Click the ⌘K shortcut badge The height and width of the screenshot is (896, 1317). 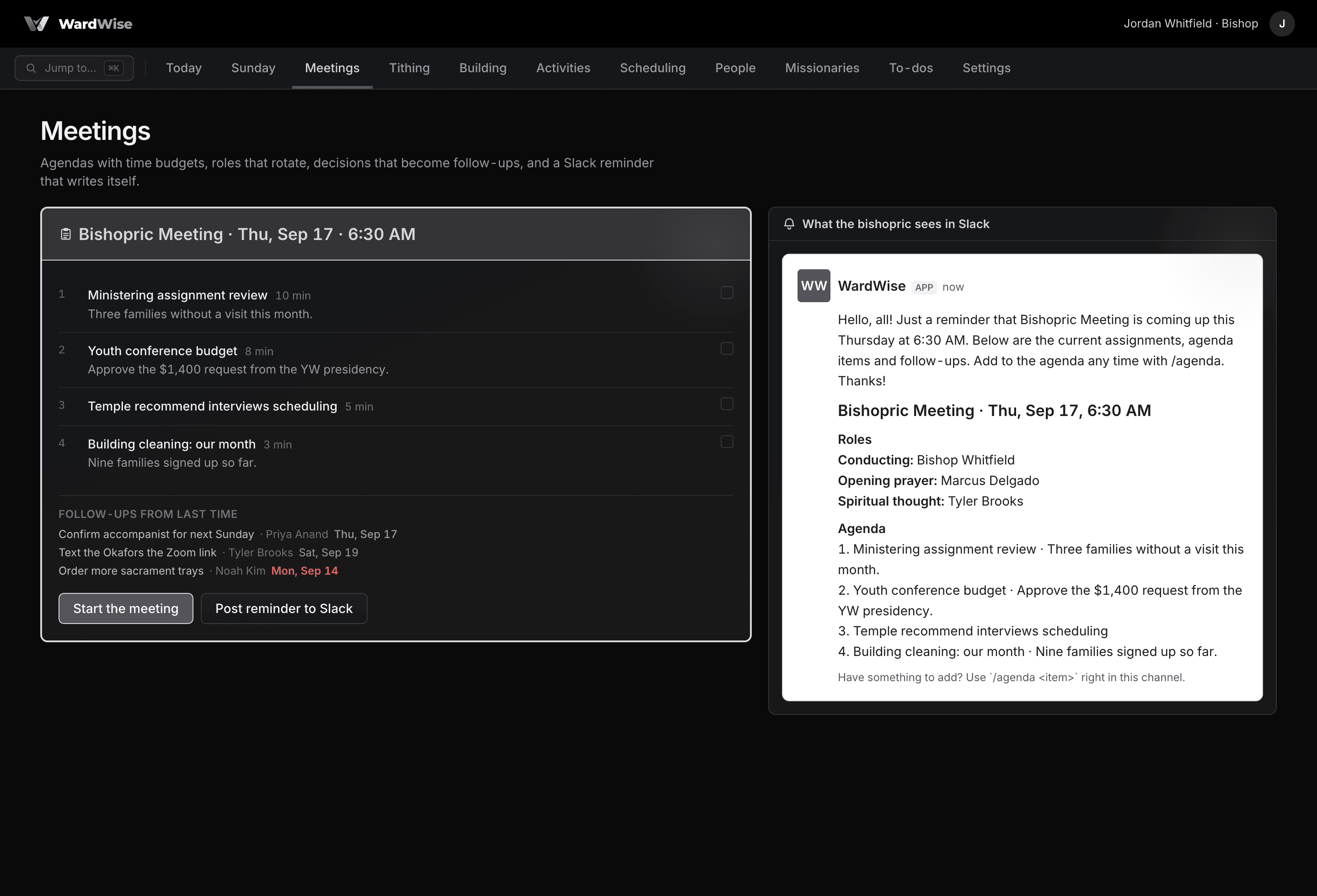[x=114, y=68]
